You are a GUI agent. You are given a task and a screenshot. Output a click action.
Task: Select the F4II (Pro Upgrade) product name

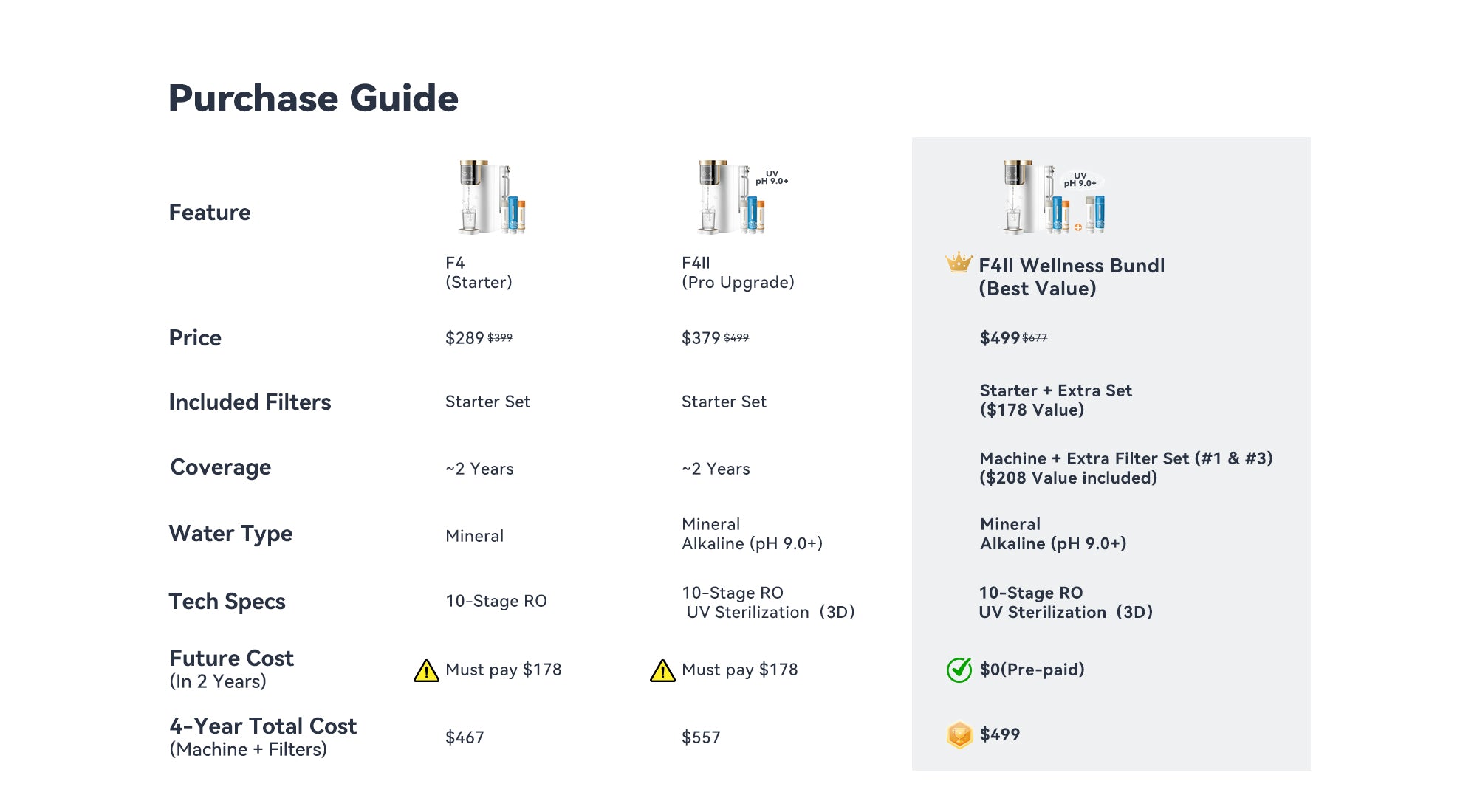[737, 272]
